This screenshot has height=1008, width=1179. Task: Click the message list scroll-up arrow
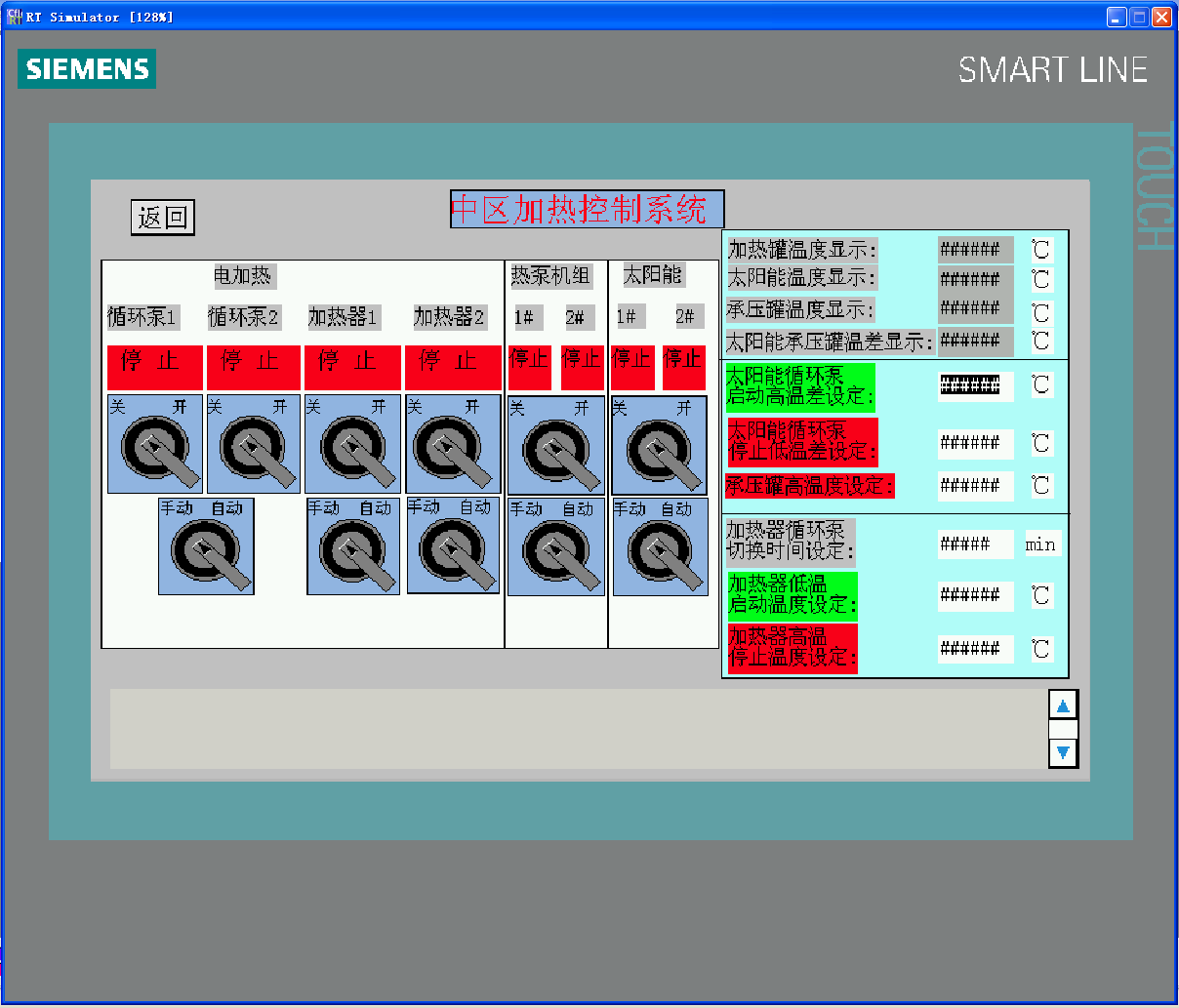(1063, 706)
